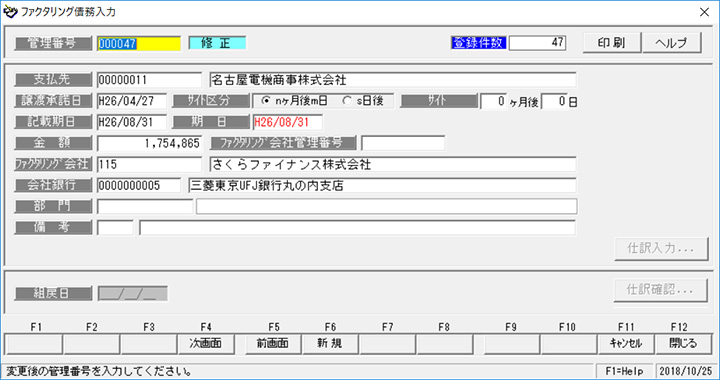This screenshot has width=720, height=380.
Task: Select the s日後 radio option
Action: tap(363, 101)
